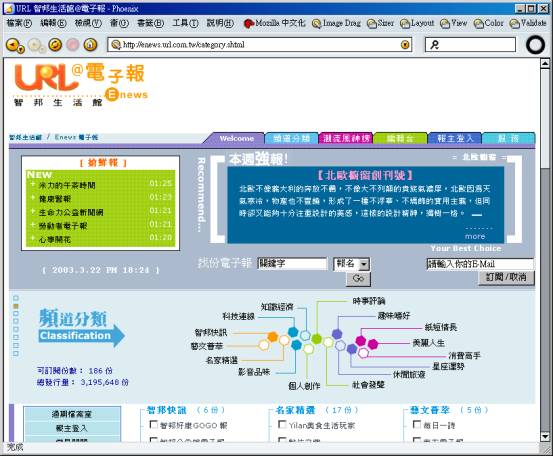Screen dimensions: 553x456
Task: Click the Back navigation arrow icon
Action: point(12,45)
